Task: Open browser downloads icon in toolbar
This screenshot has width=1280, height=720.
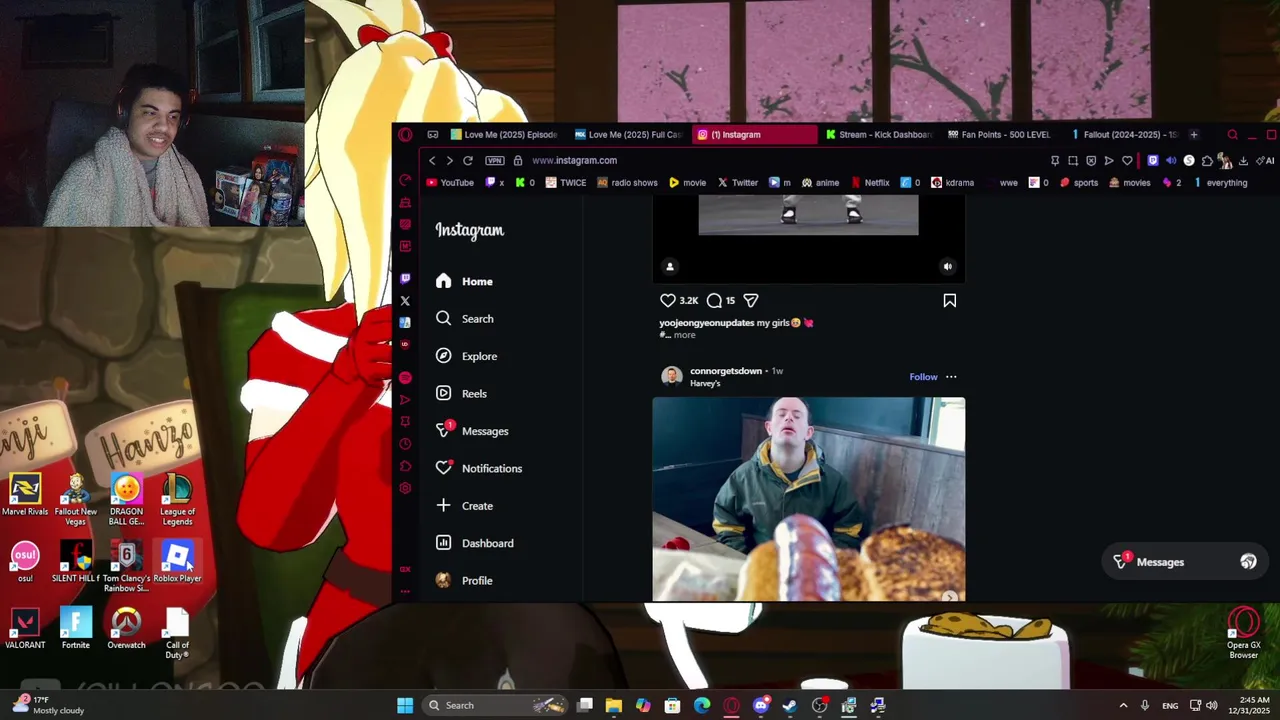Action: click(x=1243, y=161)
